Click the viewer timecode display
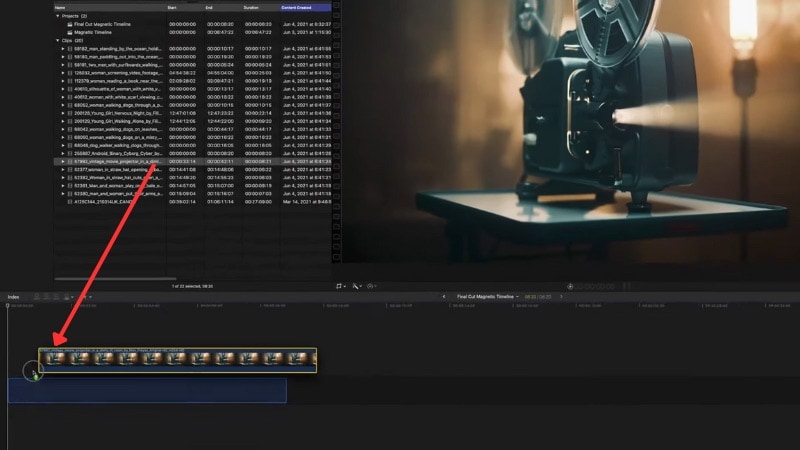 (595, 286)
